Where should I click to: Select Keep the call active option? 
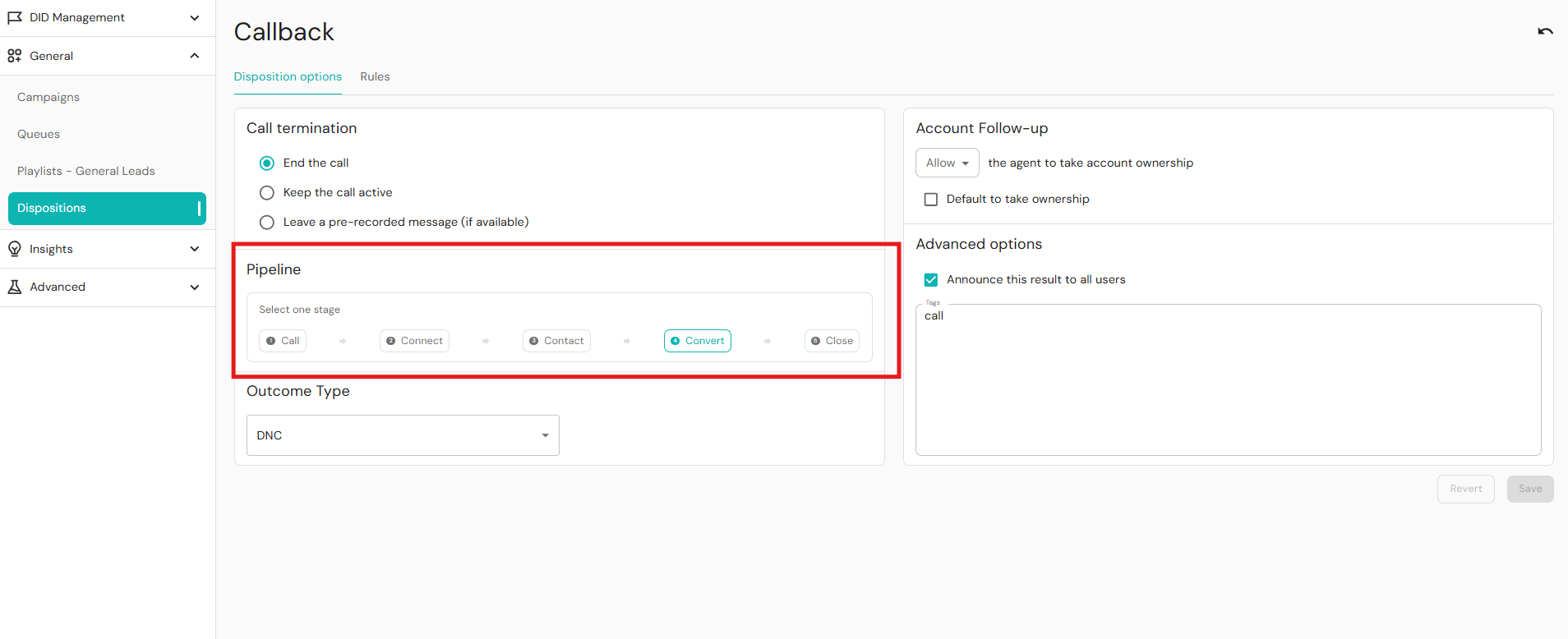[267, 193]
